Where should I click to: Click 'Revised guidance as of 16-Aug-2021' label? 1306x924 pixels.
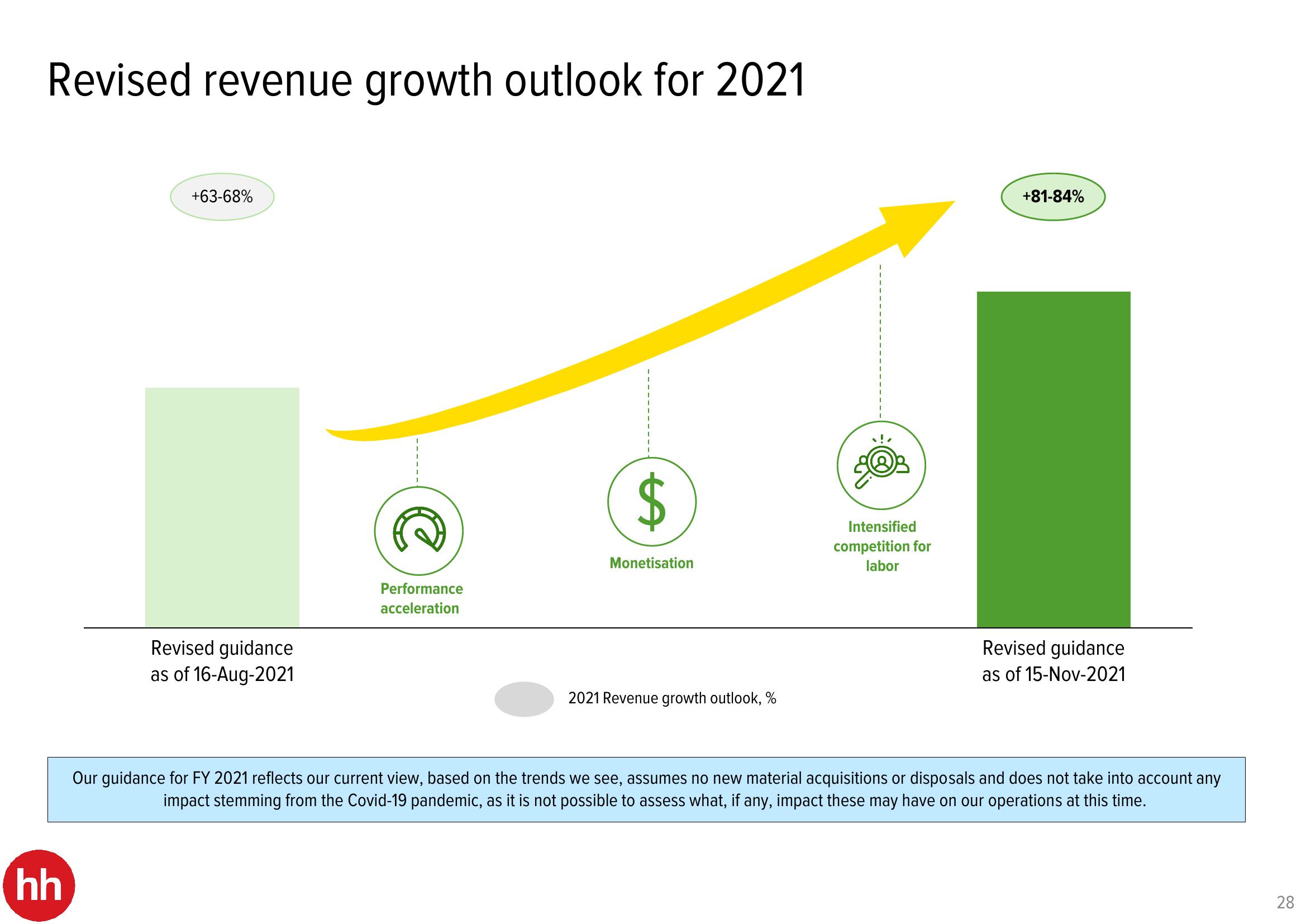point(222,661)
